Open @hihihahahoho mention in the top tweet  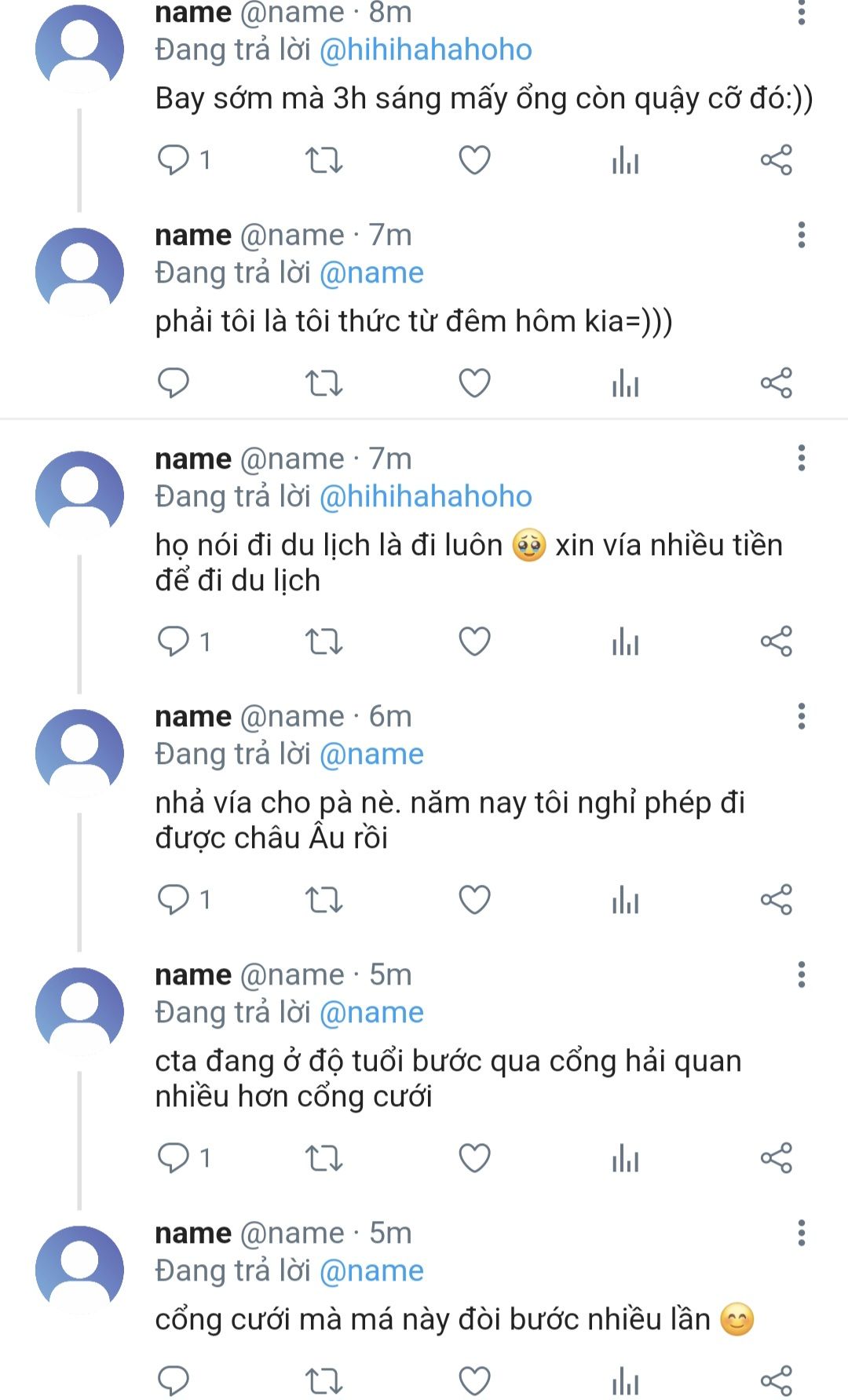(x=426, y=50)
